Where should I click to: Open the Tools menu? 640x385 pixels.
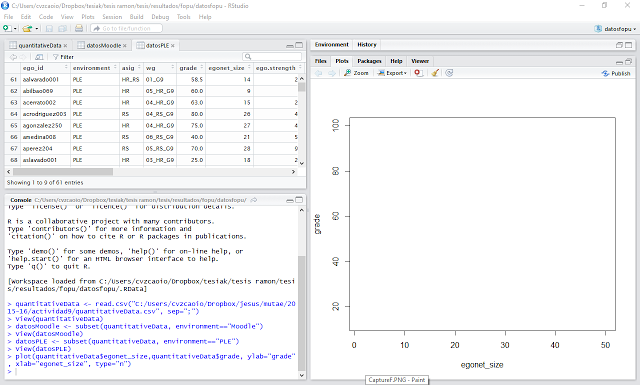183,17
